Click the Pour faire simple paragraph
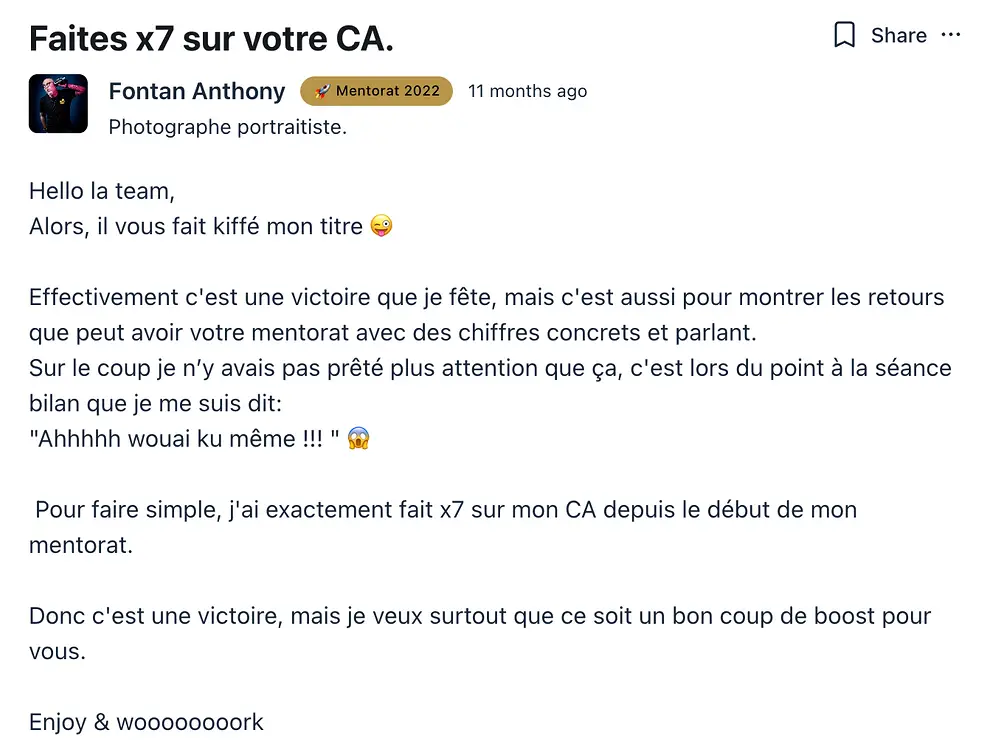The height and width of the screenshot is (742, 990). 443,527
